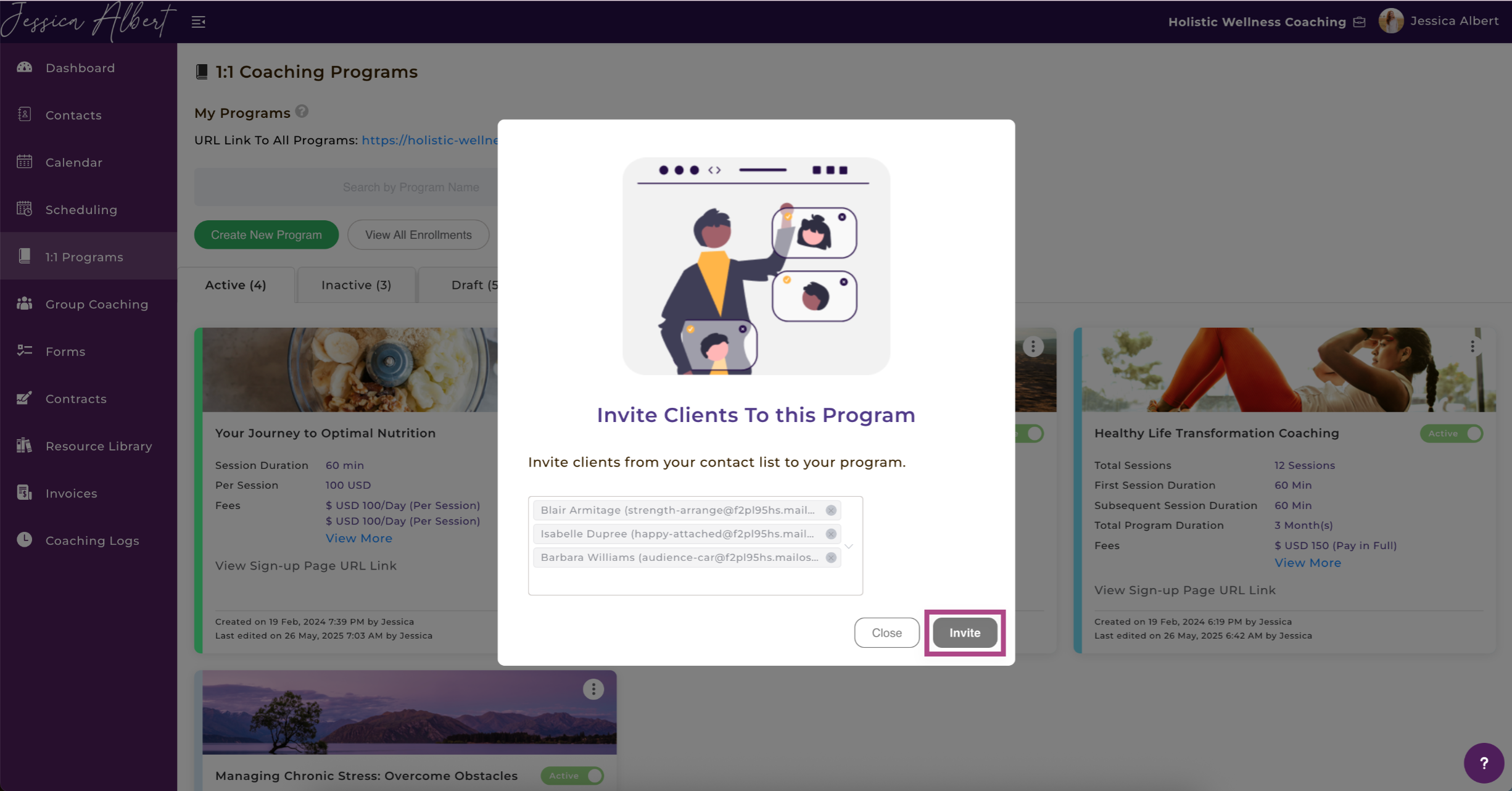
Task: Click the Invite button in dialog
Action: pyautogui.click(x=965, y=632)
